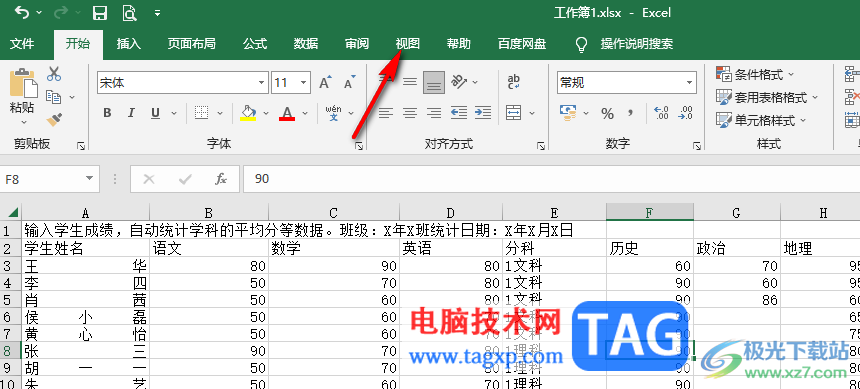Viewport: 860px width, 389px height.
Task: Toggle Bold formatting
Action: click(x=108, y=113)
